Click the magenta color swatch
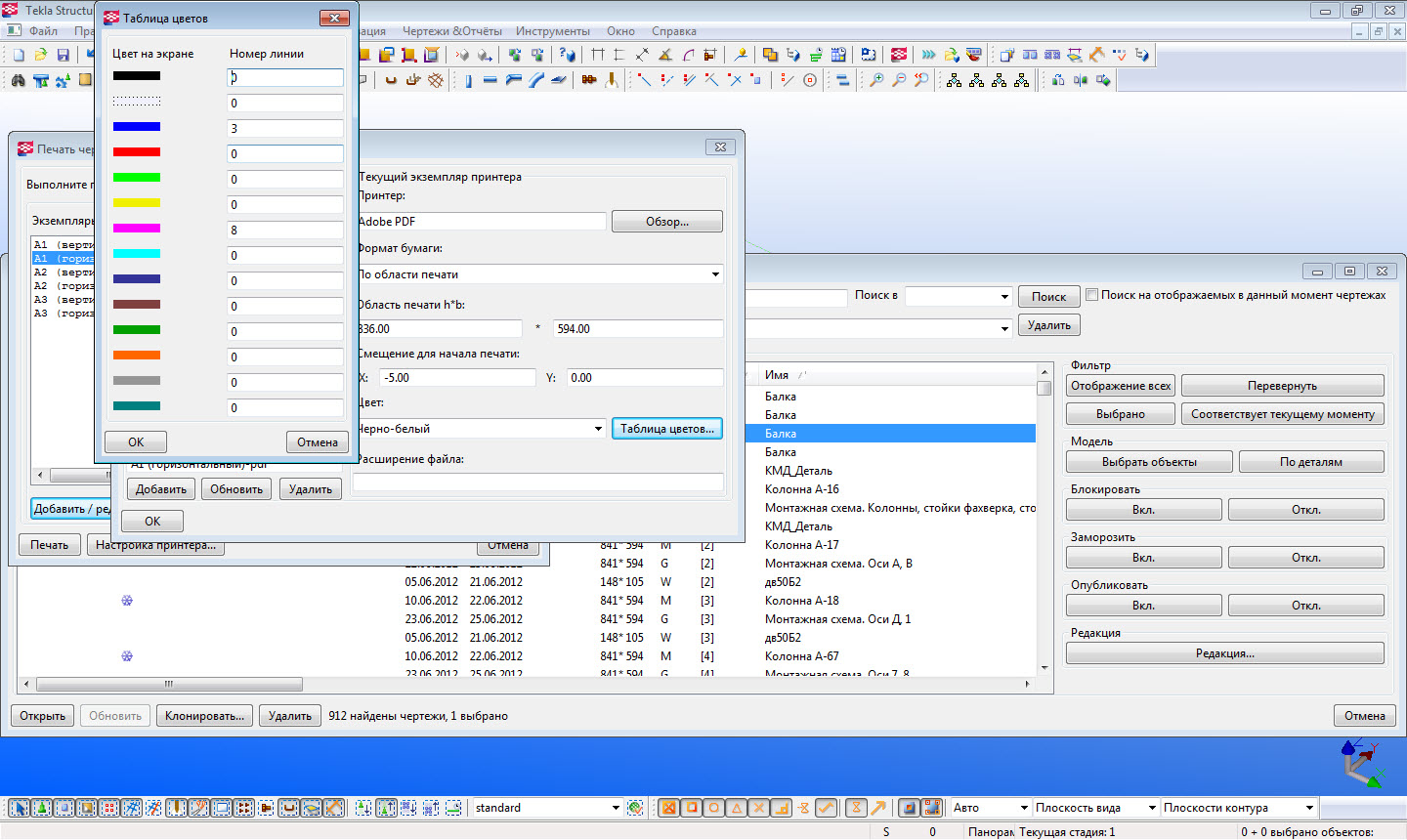The height and width of the screenshot is (840, 1407). click(137, 229)
